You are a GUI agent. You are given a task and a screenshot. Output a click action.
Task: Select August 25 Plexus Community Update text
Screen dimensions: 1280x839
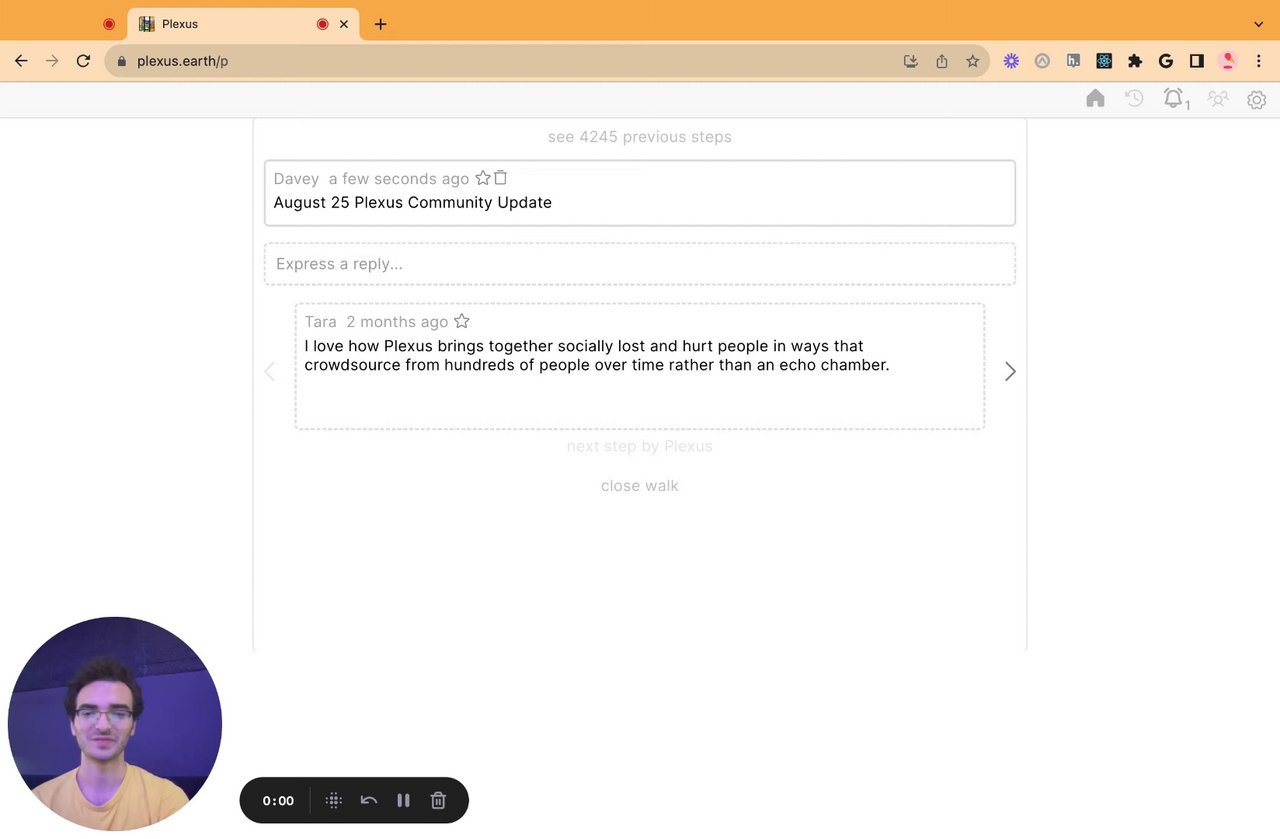[x=413, y=202]
